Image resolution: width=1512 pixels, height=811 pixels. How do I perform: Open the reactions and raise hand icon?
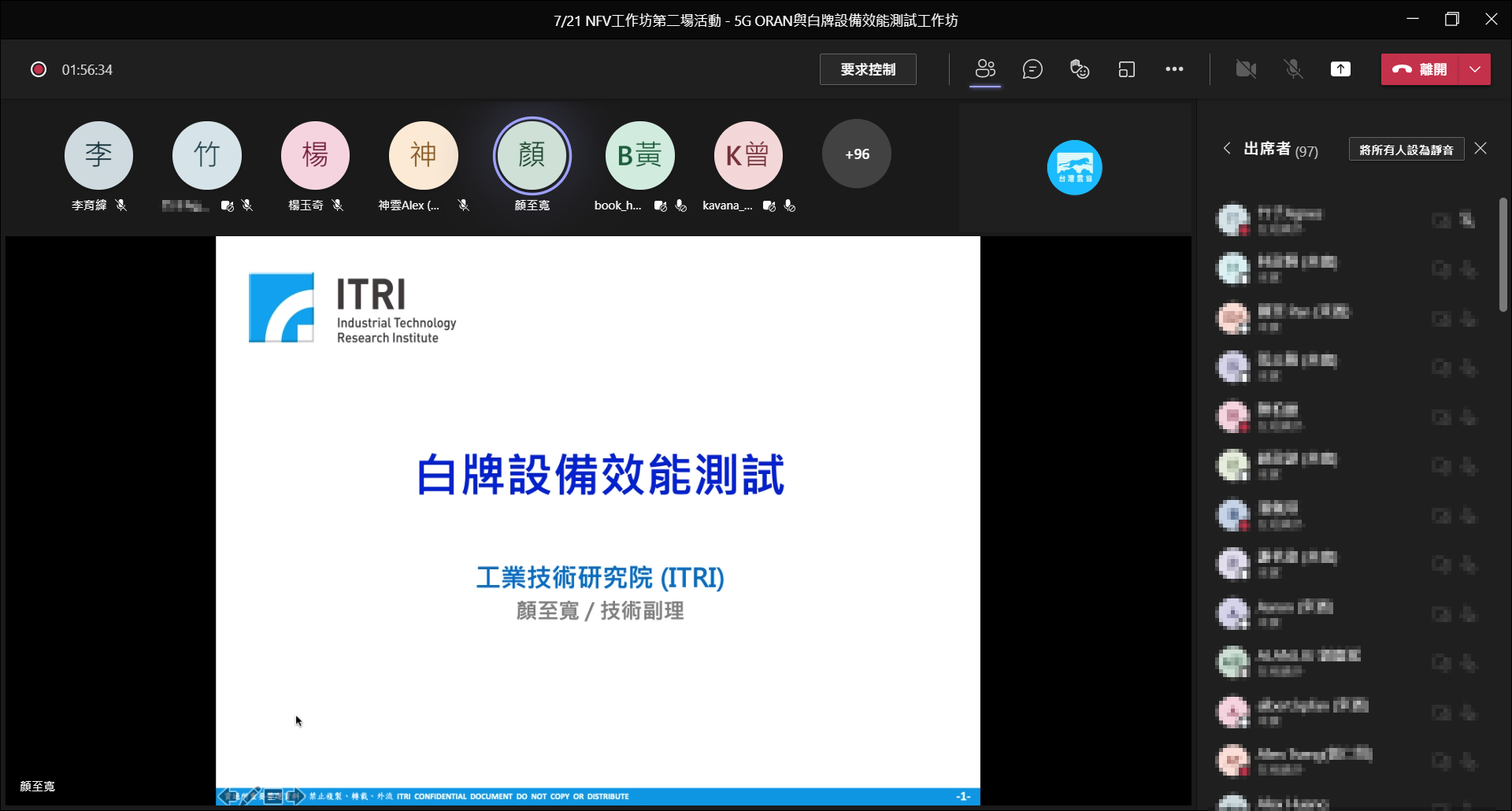pos(1080,69)
